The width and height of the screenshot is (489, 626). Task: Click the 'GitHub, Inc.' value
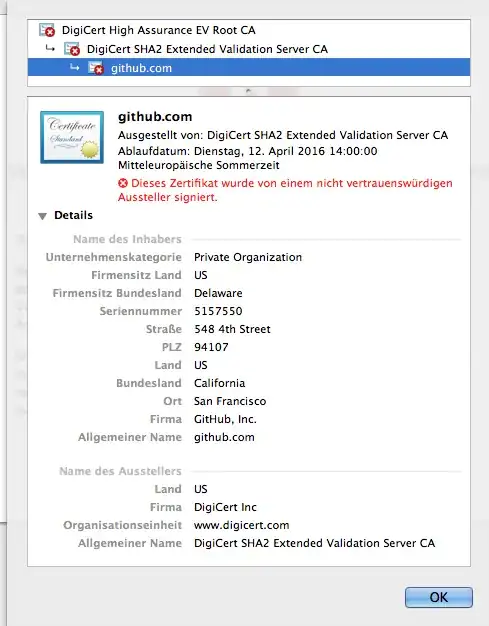[x=225, y=419]
